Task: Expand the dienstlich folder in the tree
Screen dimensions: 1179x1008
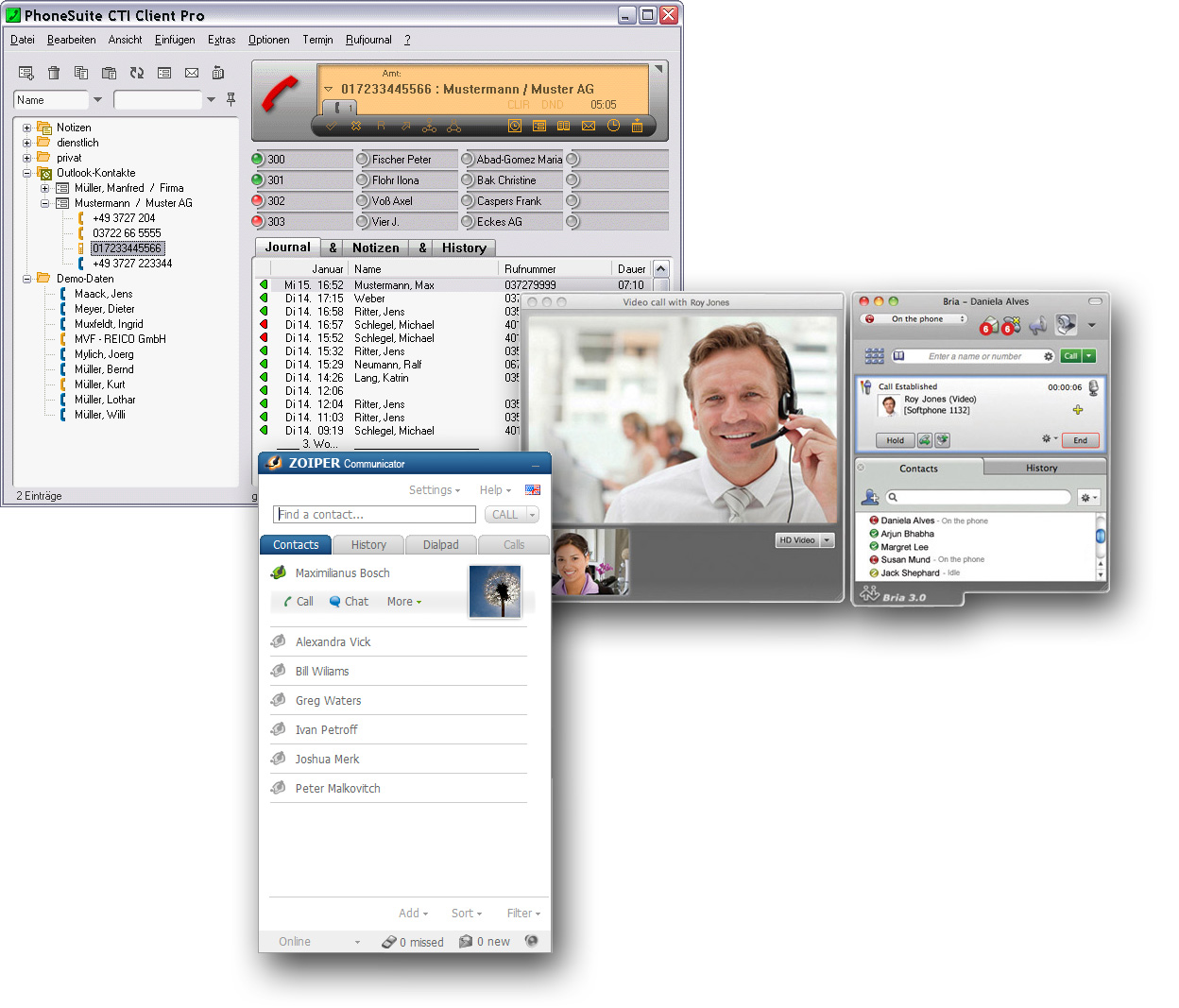Action: 26,143
